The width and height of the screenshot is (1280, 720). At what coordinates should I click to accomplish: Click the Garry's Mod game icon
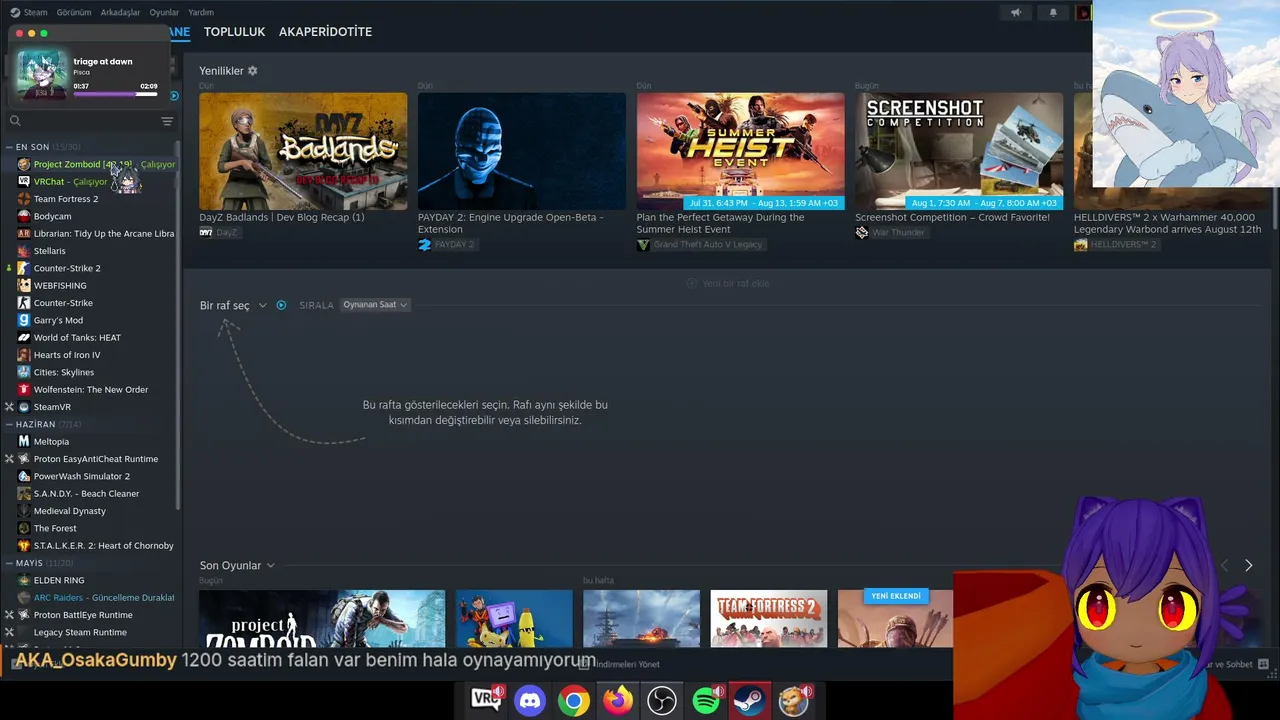[24, 320]
